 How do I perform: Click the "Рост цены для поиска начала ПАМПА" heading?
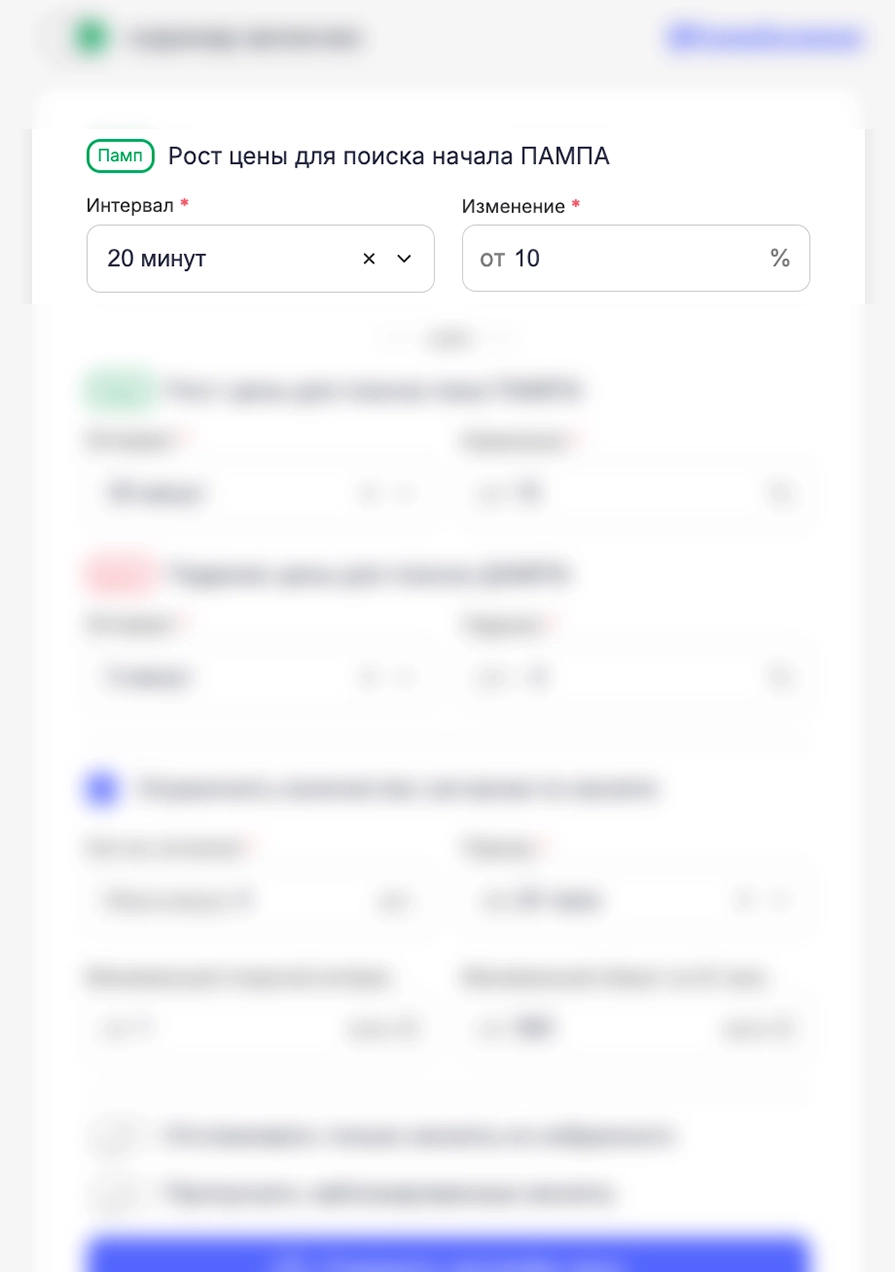click(388, 156)
